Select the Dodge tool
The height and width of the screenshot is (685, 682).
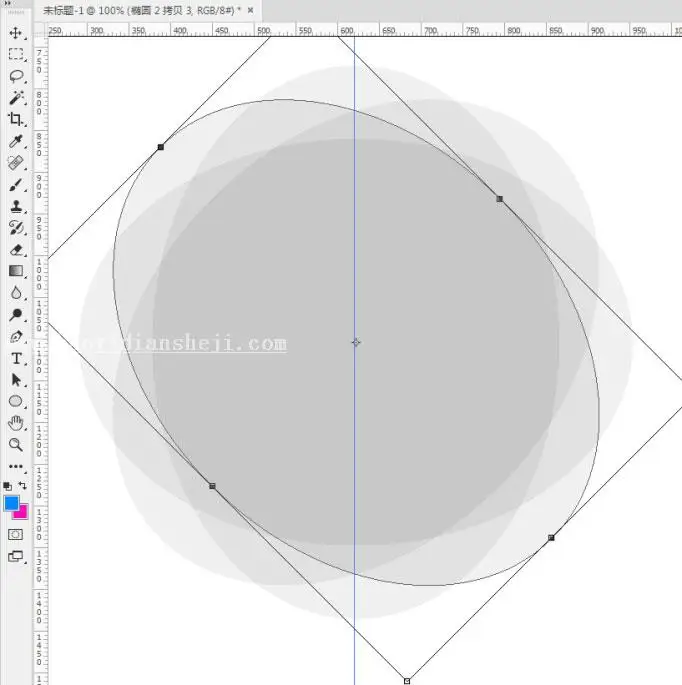coord(16,315)
